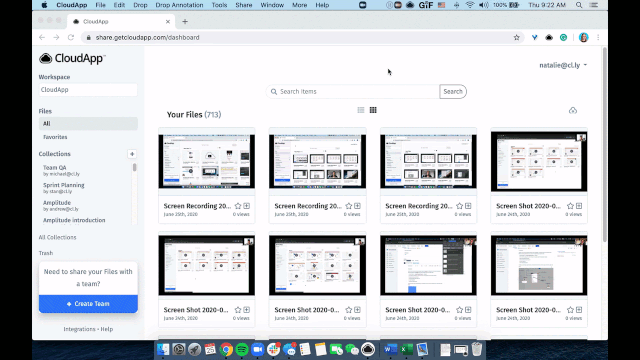Click the CloudApp logo in sidebar
This screenshot has height=360, width=640.
pyautogui.click(x=72, y=58)
